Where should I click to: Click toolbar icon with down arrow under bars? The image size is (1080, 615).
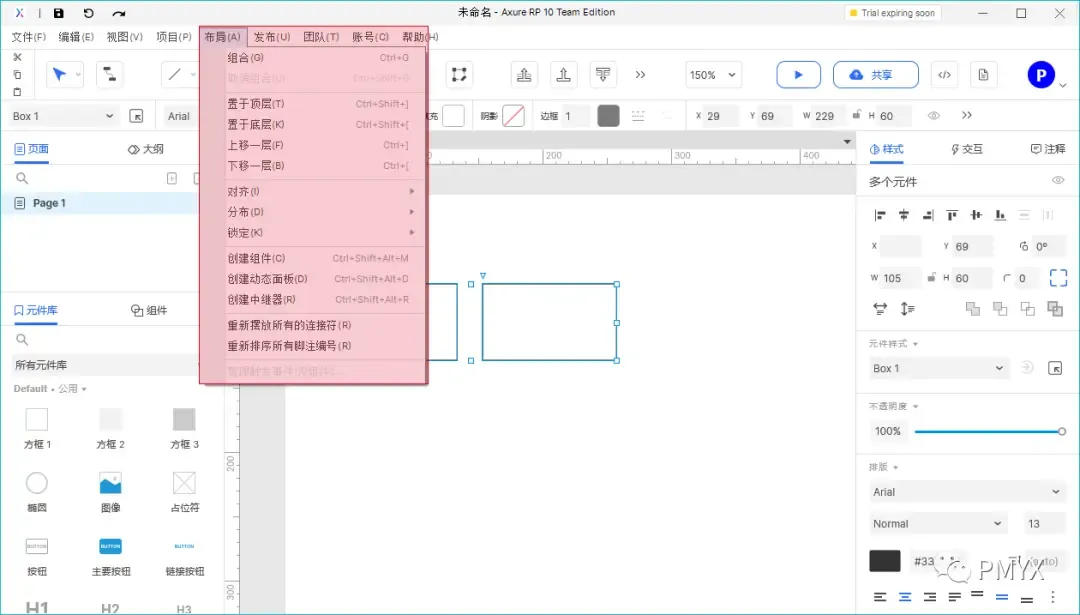pos(603,74)
